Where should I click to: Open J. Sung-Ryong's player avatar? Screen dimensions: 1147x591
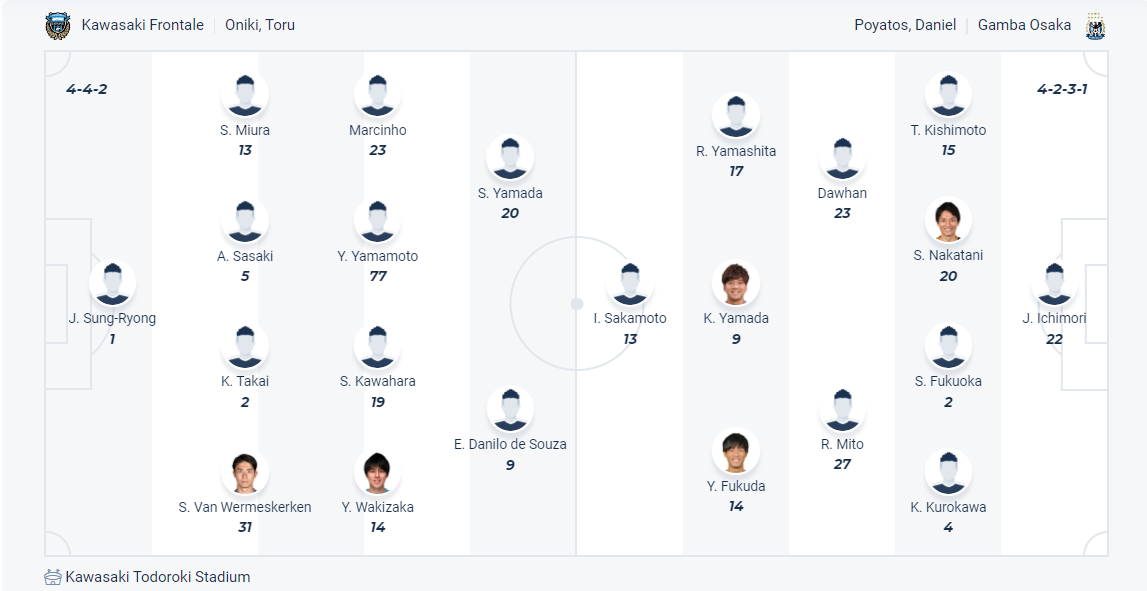(112, 283)
